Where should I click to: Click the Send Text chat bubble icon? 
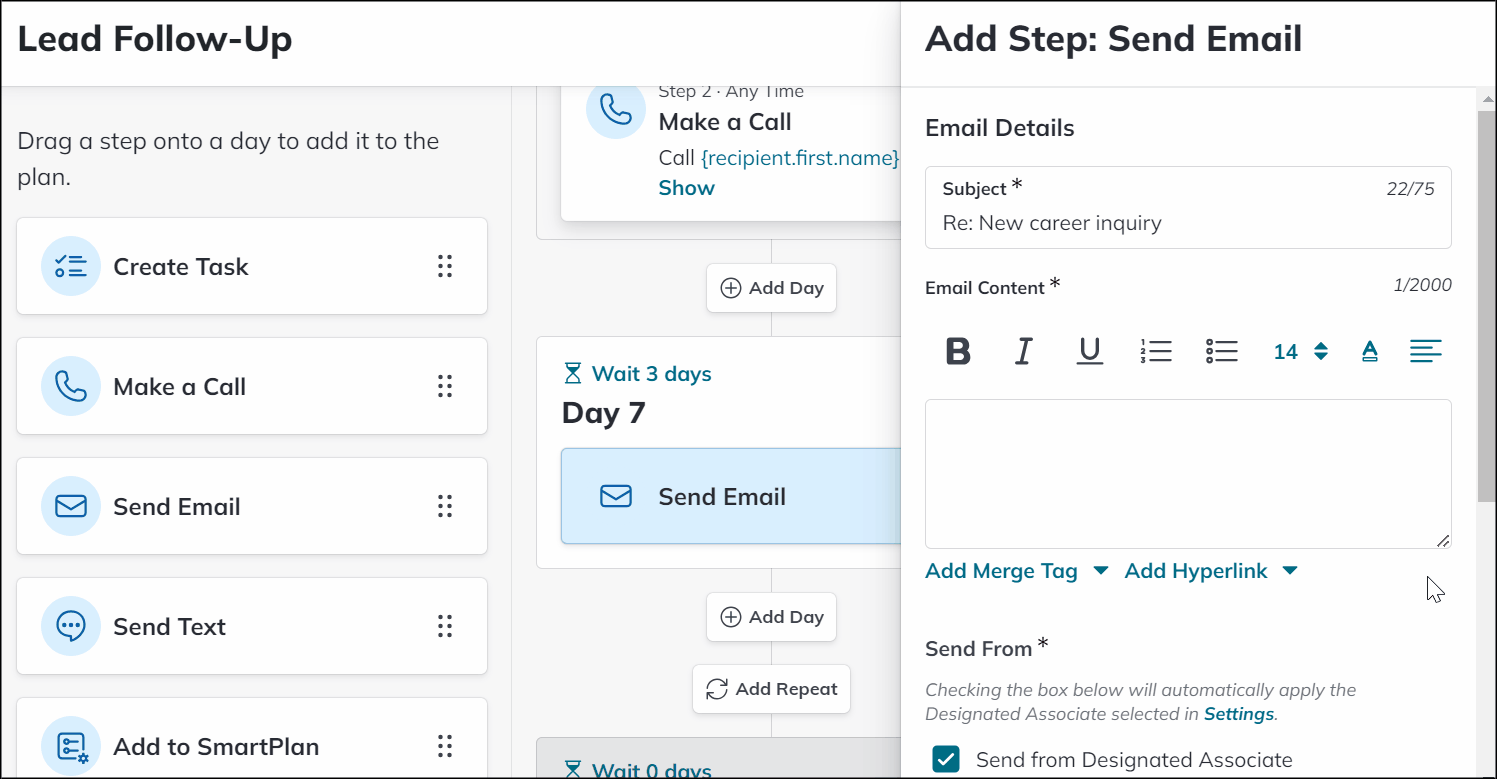pos(71,626)
